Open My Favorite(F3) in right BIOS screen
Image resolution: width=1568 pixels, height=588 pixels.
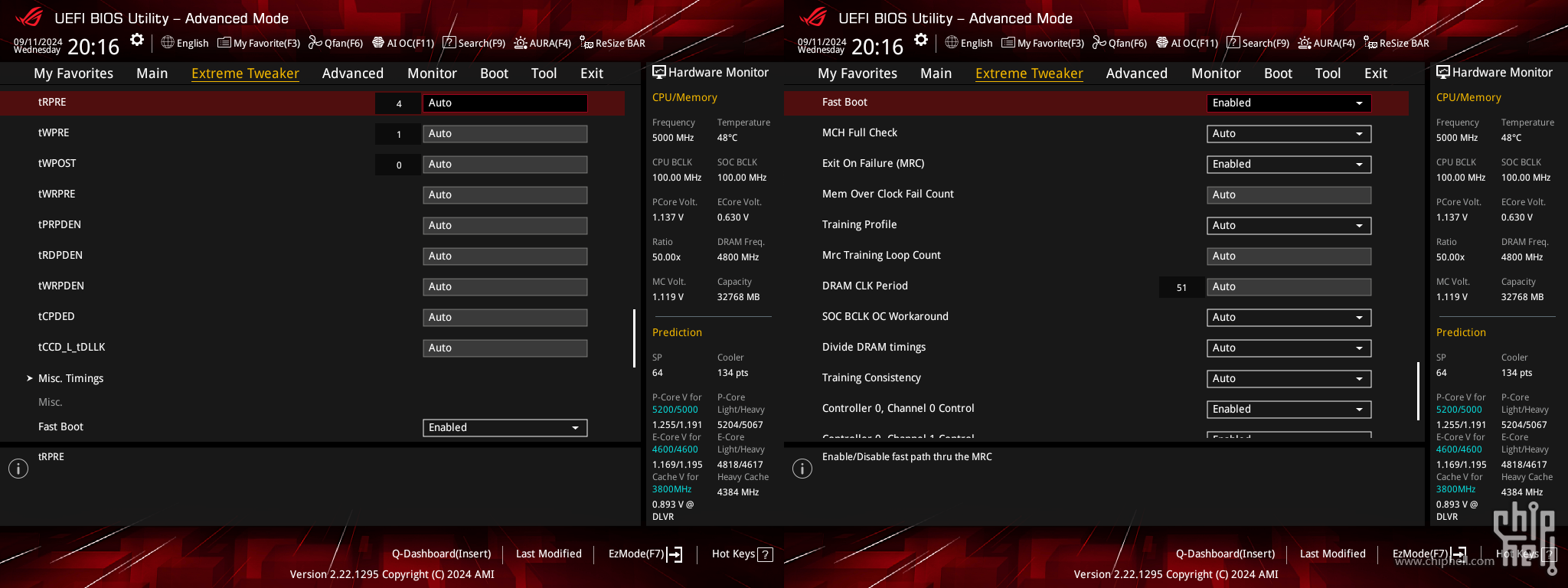point(1043,43)
